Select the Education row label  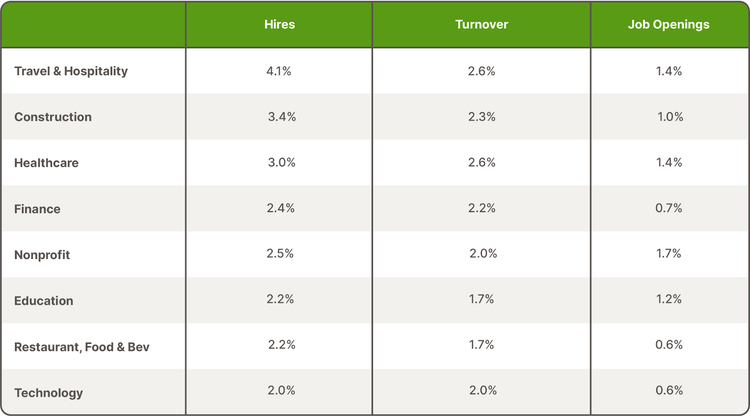pos(44,301)
